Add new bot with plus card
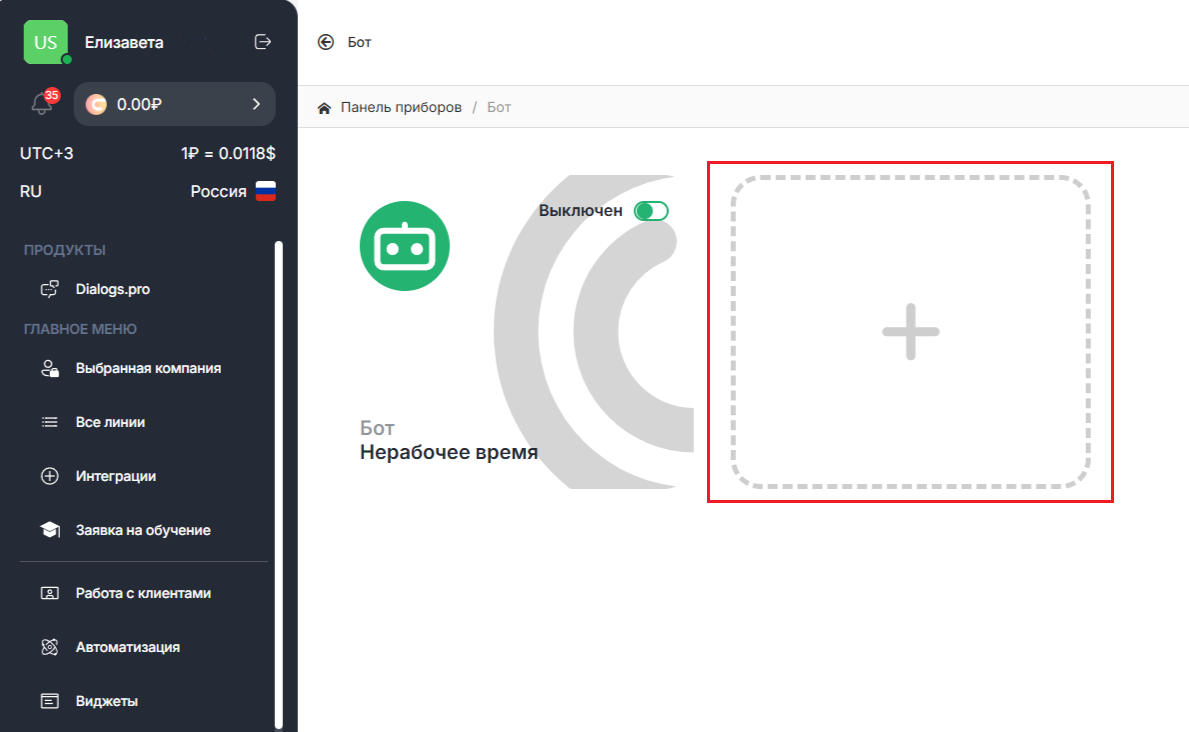Viewport: 1189px width, 732px height. [910, 332]
